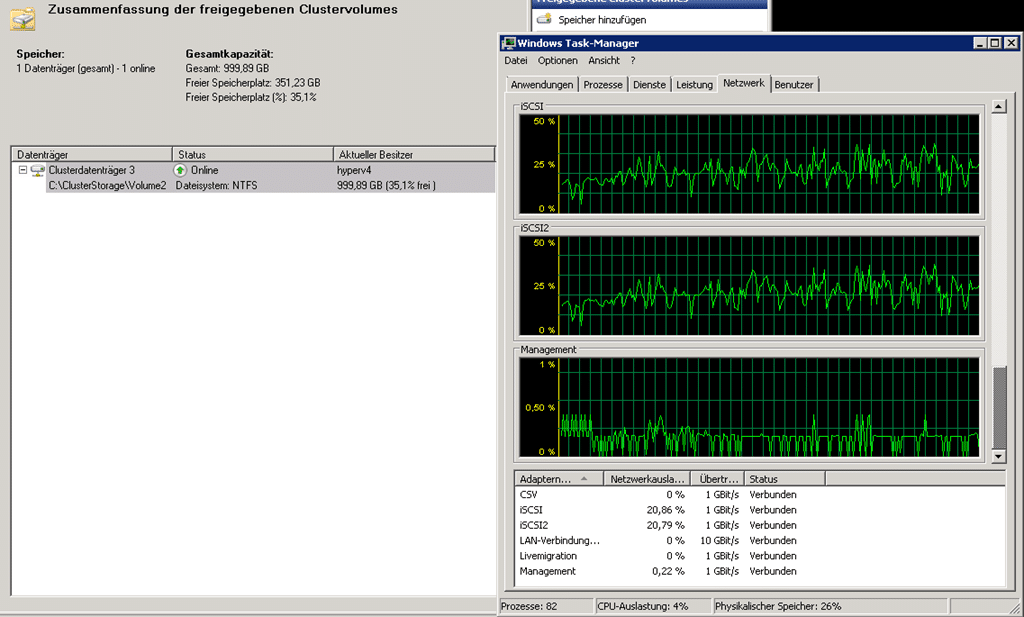Image resolution: width=1024 pixels, height=617 pixels.
Task: Click the iSCSI2 network usage graph
Action: pyautogui.click(x=749, y=285)
